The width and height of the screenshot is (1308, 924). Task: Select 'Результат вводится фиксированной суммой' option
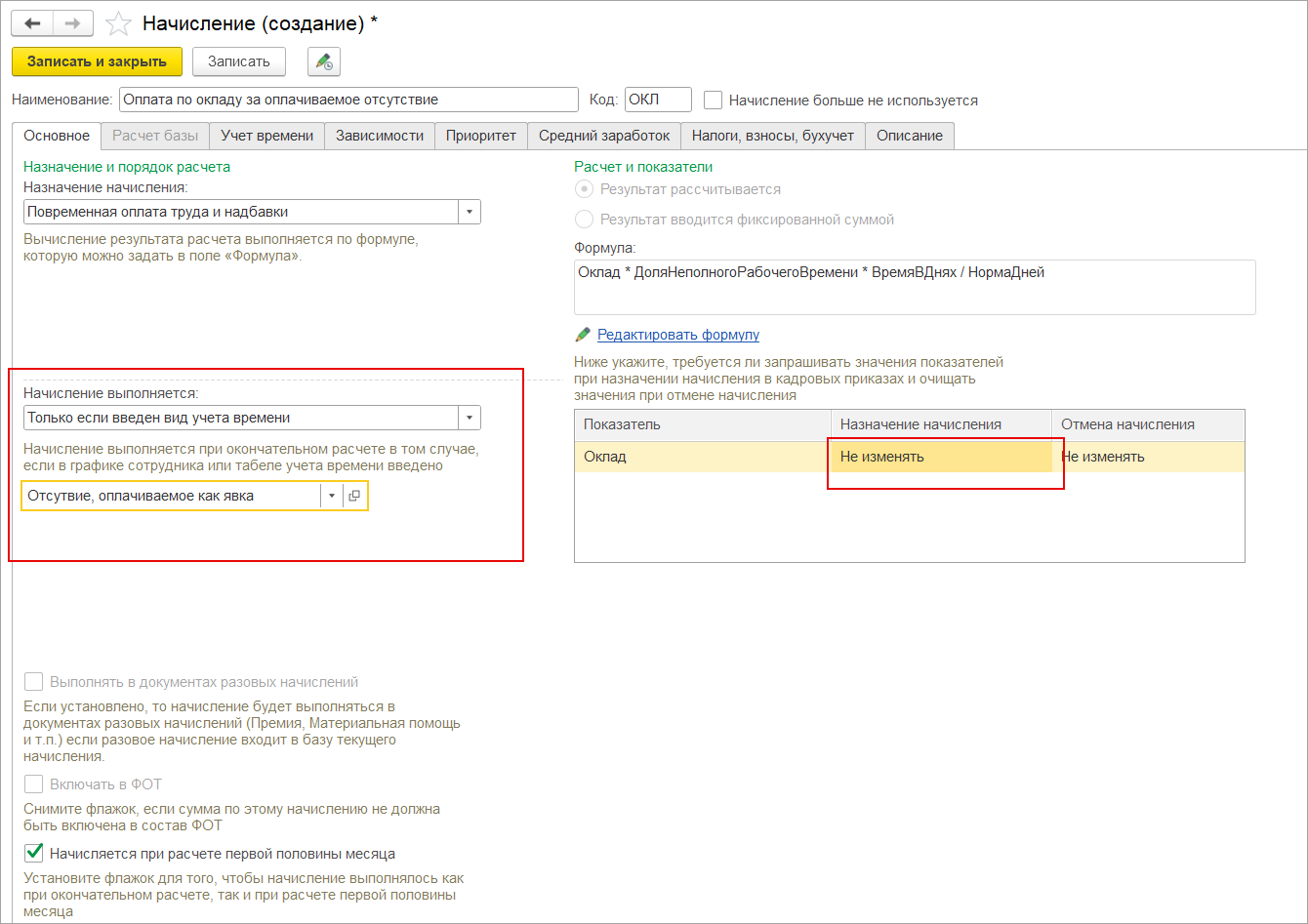(x=585, y=220)
